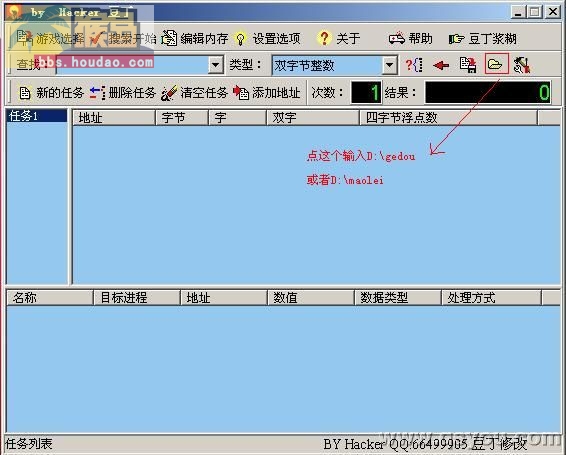
Task: Open the 游戏选择 toolbar item
Action: tap(50, 38)
